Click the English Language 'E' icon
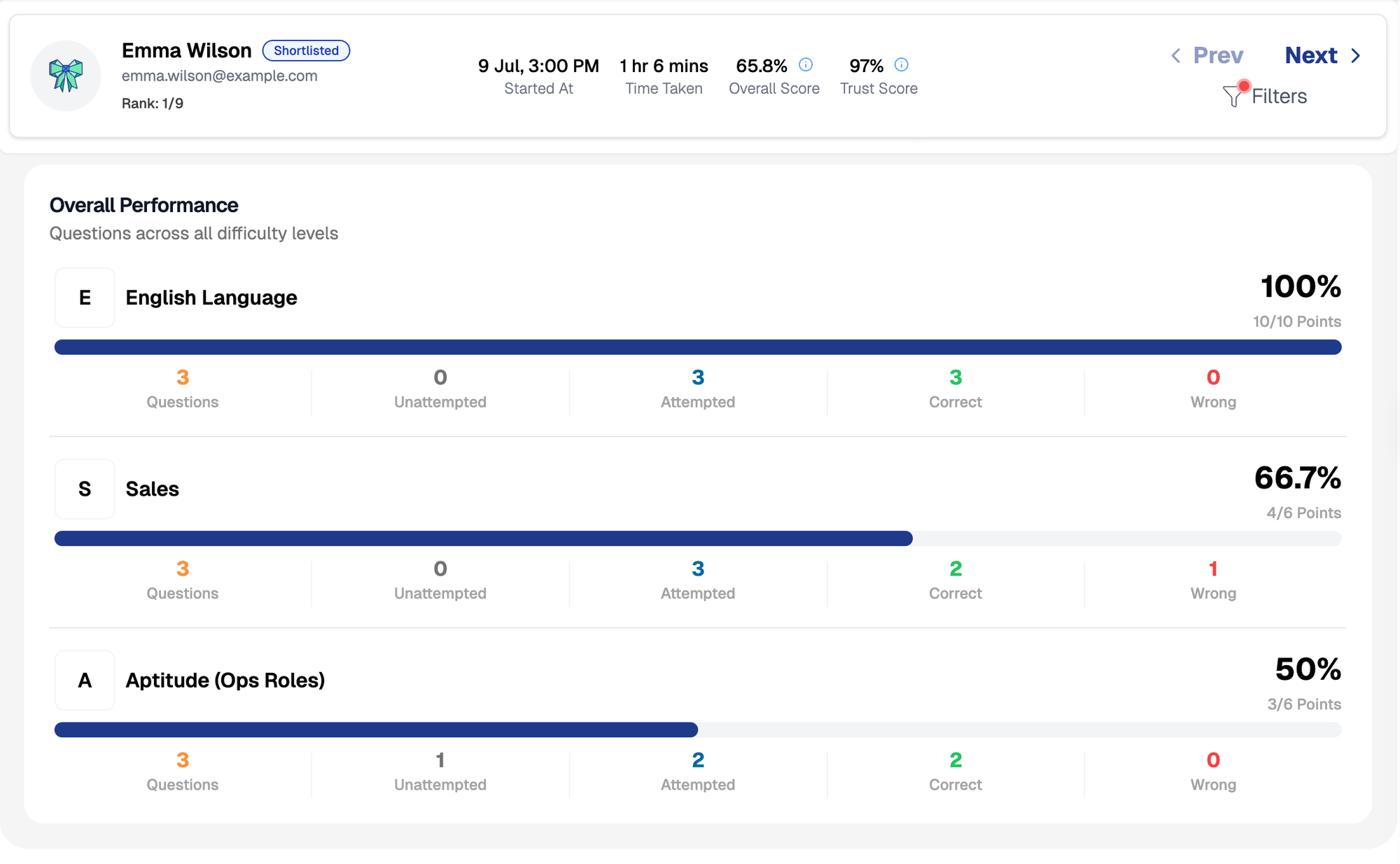The height and width of the screenshot is (864, 1400). 85,298
